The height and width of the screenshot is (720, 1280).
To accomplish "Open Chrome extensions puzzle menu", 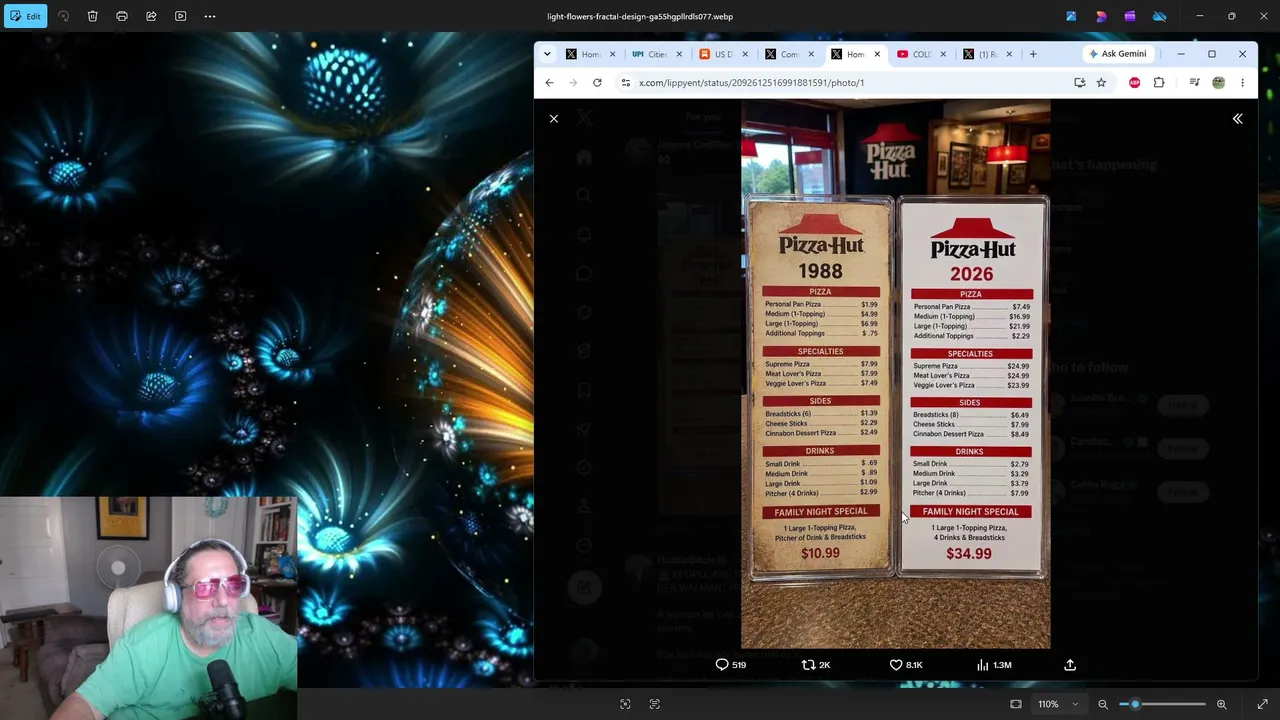I will point(1159,83).
